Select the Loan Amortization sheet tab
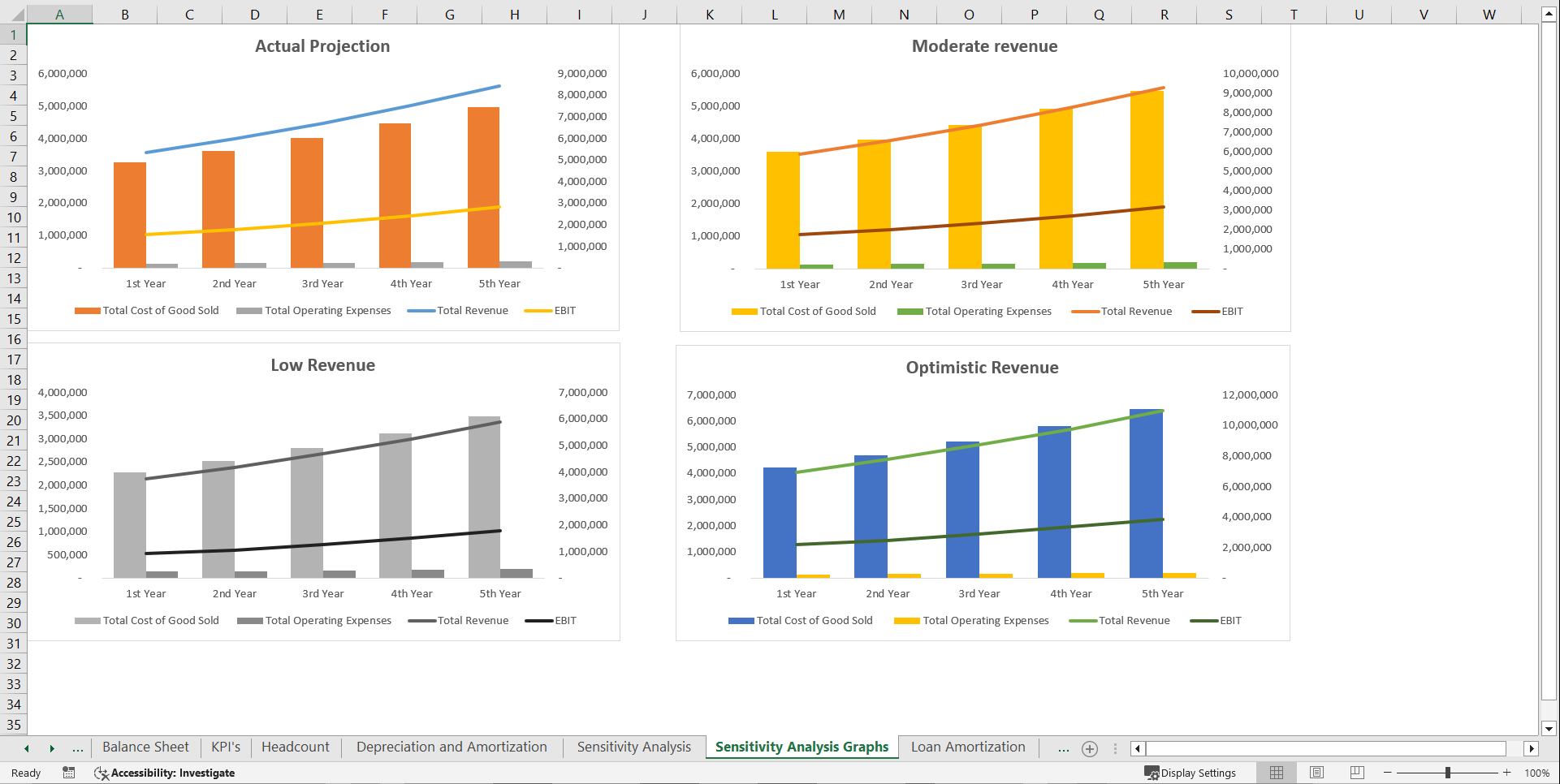 968,747
